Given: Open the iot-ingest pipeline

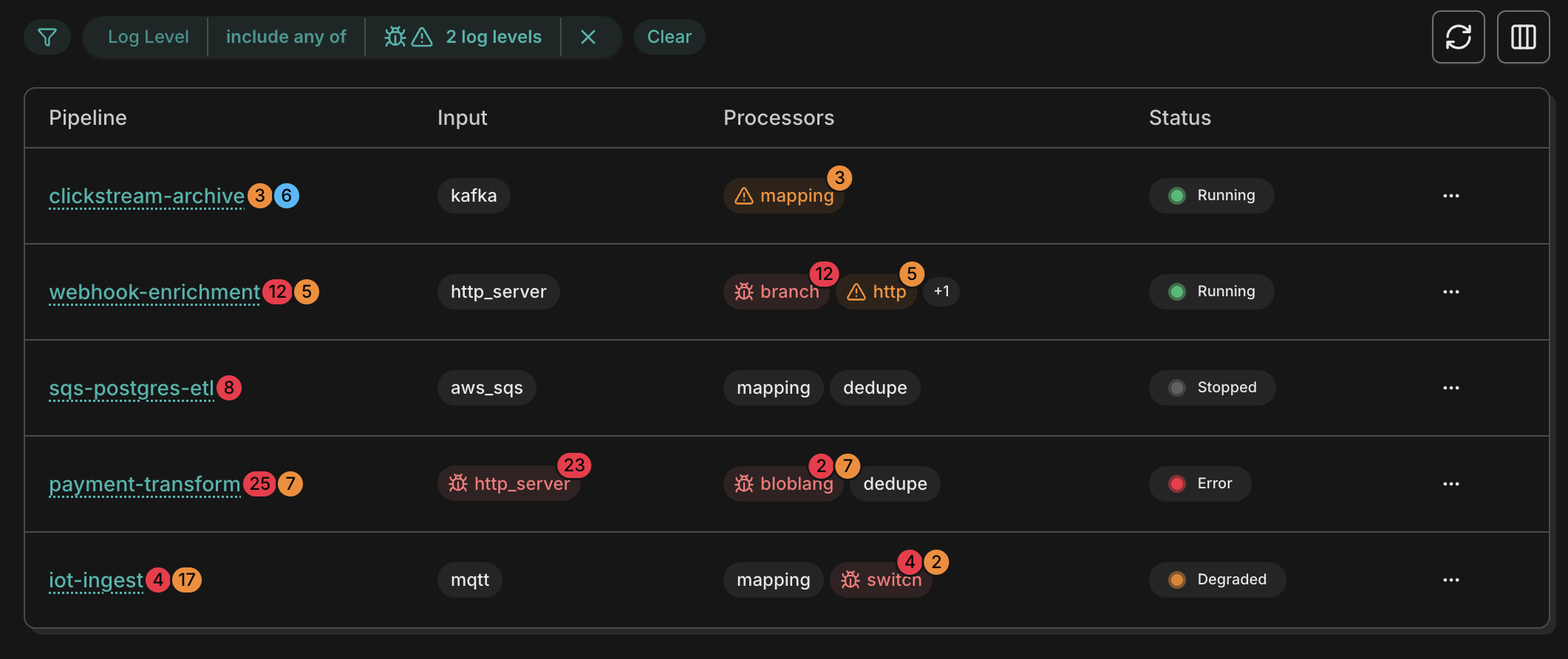Looking at the screenshot, I should point(96,580).
